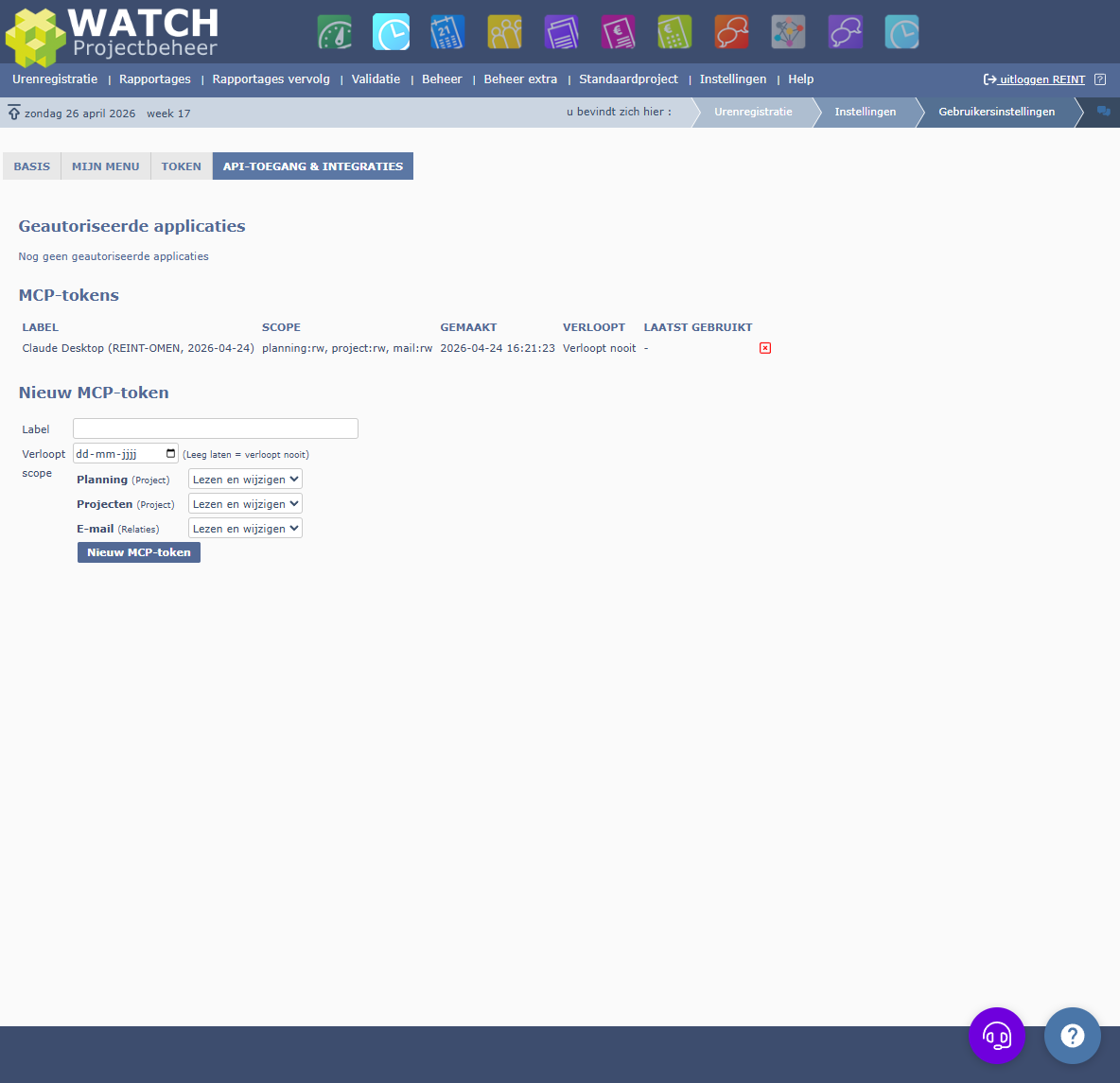The height and width of the screenshot is (1083, 1120).
Task: Select the magenta euro invoice icon
Action: pos(618,31)
